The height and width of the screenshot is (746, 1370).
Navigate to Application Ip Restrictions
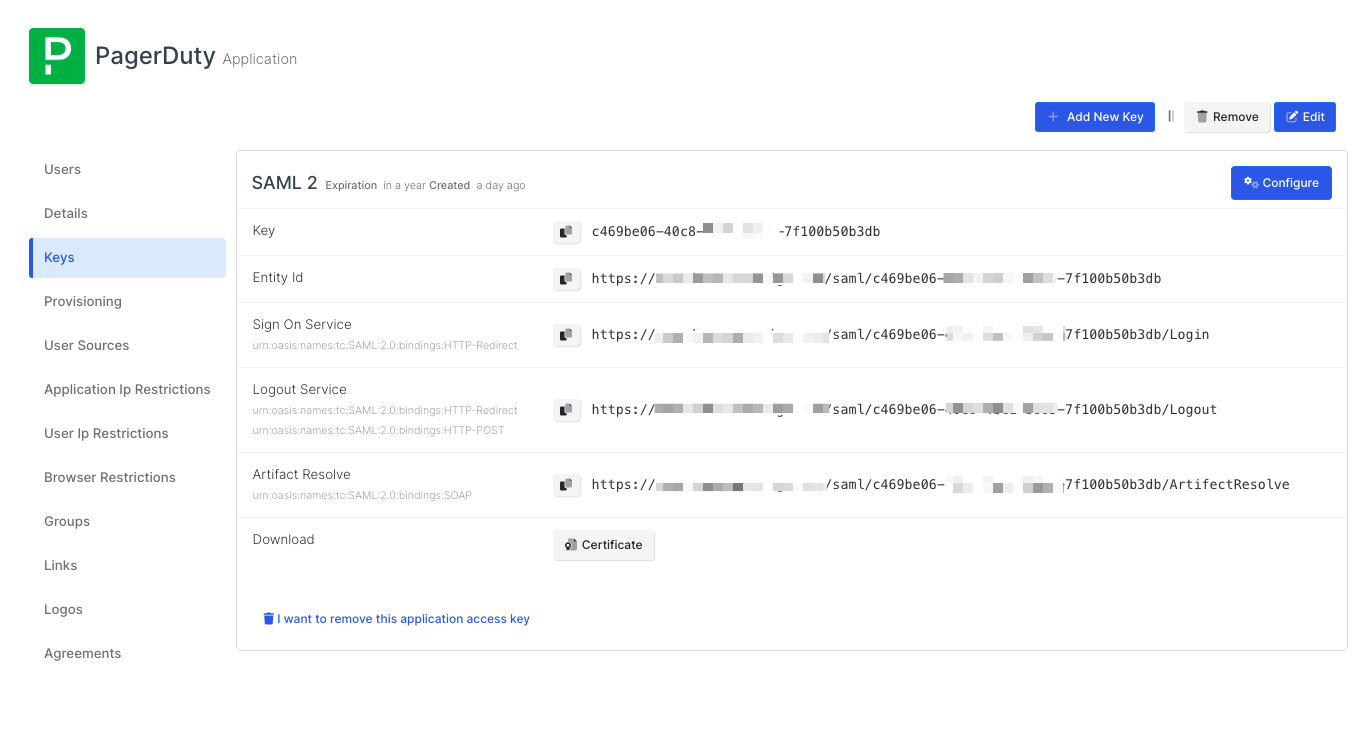tap(127, 390)
